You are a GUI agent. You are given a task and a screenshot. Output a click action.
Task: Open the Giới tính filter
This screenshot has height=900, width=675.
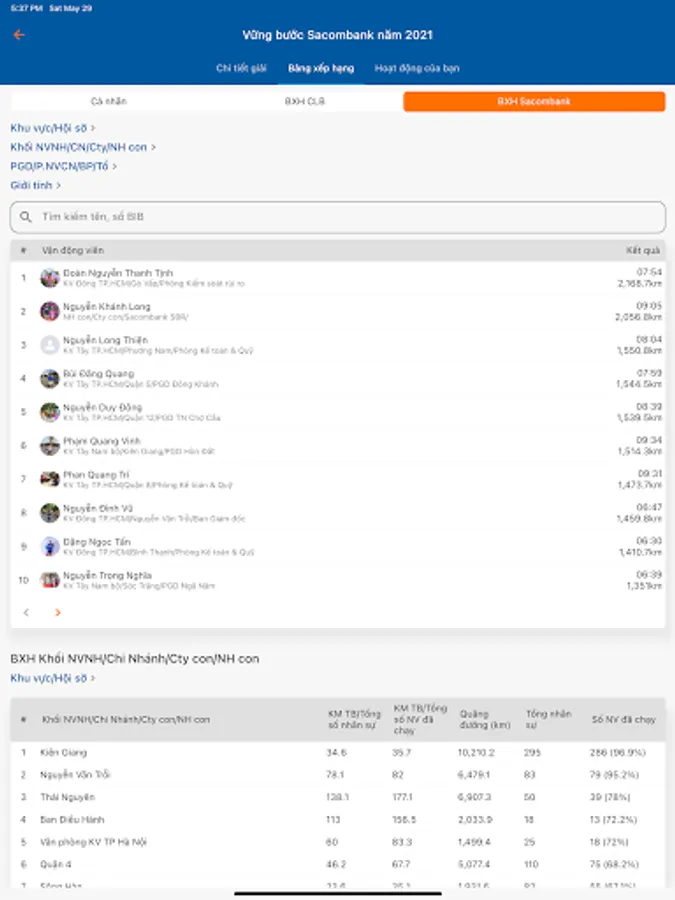(x=36, y=185)
